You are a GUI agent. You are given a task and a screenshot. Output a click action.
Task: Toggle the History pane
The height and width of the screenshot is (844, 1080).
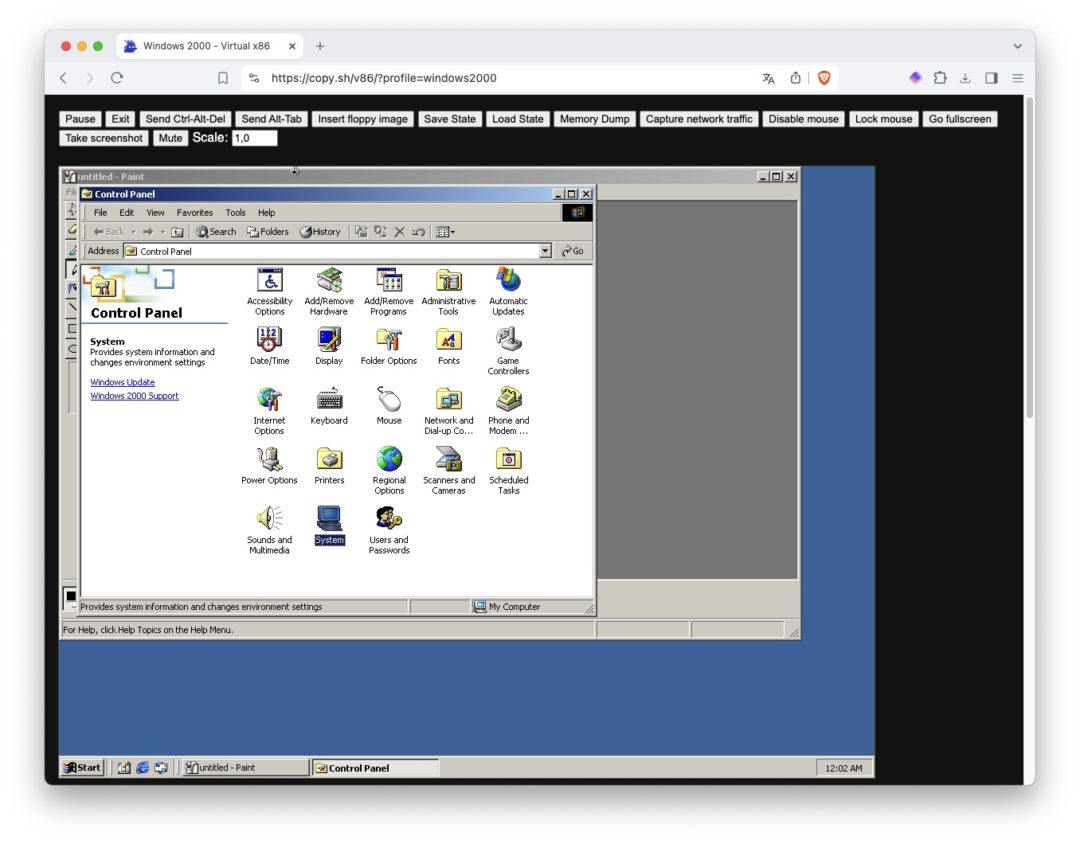[319, 231]
